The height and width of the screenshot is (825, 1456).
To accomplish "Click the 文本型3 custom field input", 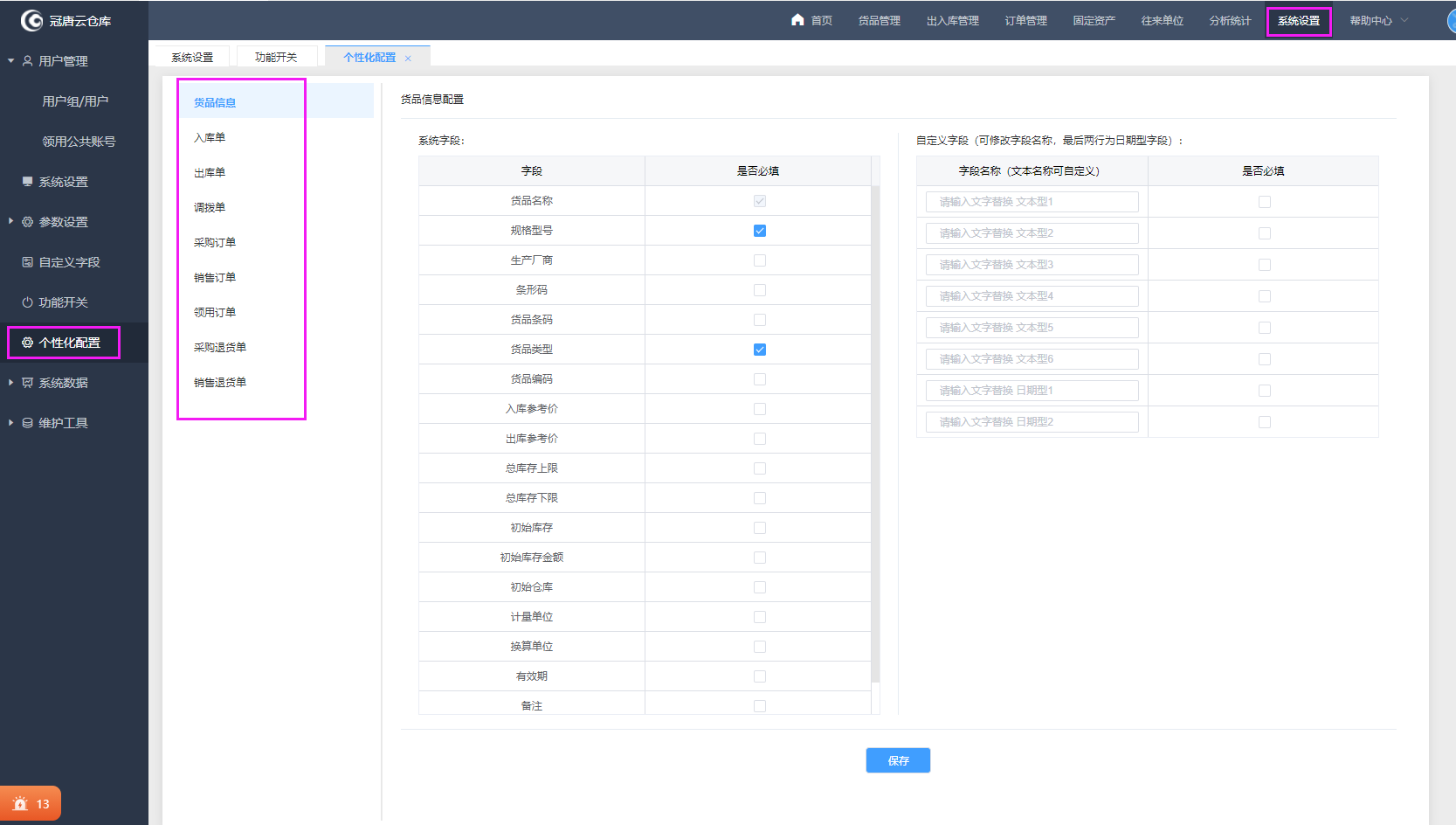I will click(x=1032, y=265).
